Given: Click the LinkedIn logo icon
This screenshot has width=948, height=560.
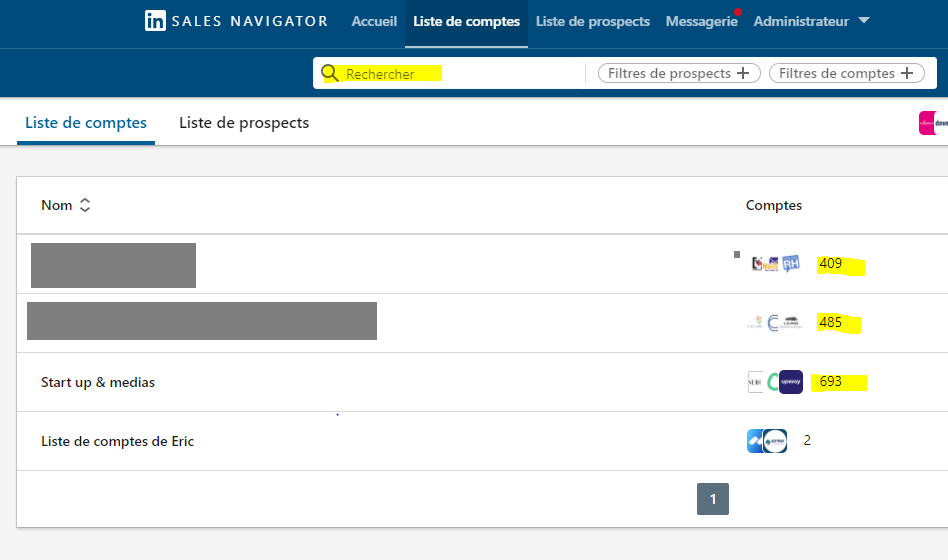Looking at the screenshot, I should [x=155, y=21].
